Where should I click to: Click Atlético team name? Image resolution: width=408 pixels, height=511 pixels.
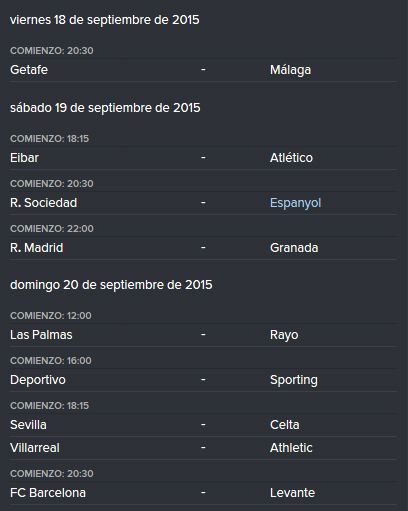[x=291, y=158]
